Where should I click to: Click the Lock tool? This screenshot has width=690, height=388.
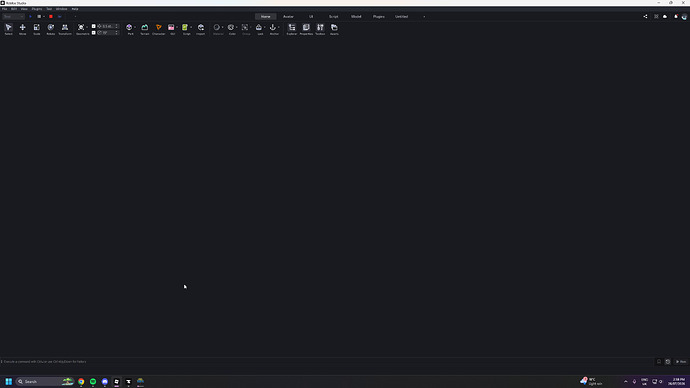point(259,29)
